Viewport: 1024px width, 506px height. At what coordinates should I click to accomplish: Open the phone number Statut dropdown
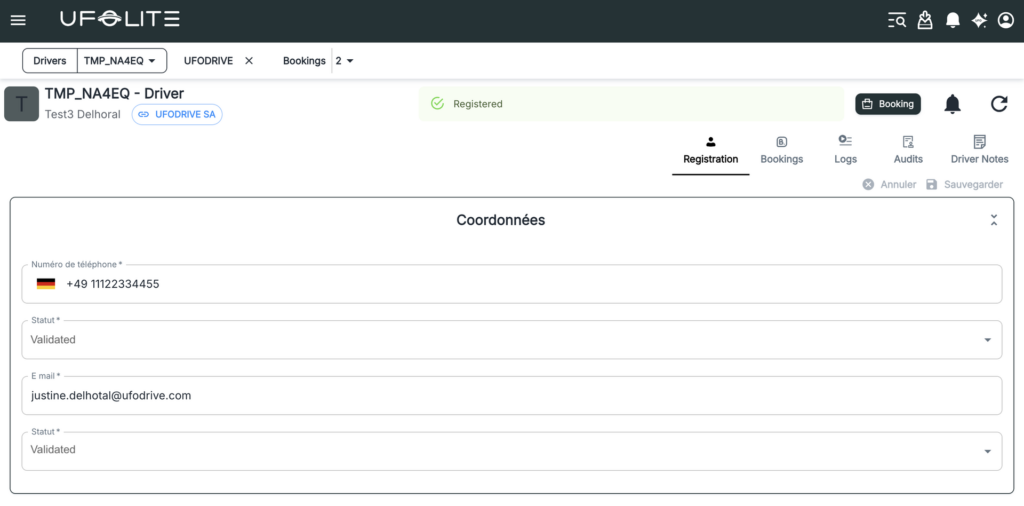pyautogui.click(x=987, y=340)
